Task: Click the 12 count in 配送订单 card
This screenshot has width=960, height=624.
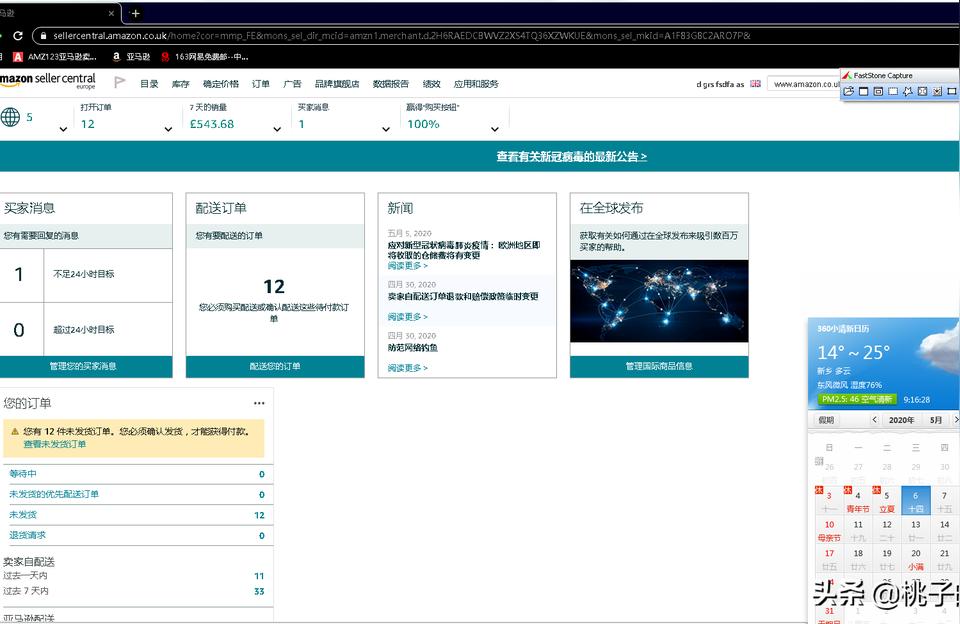Action: point(274,287)
